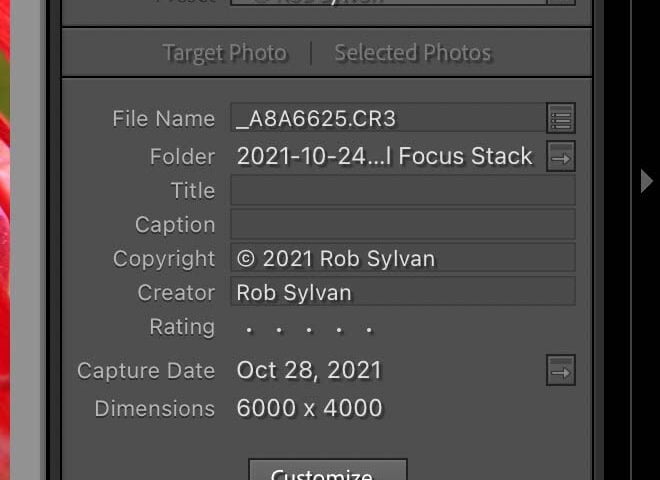
Task: Click the _A8A6625.CR3 File Name field
Action: point(388,118)
